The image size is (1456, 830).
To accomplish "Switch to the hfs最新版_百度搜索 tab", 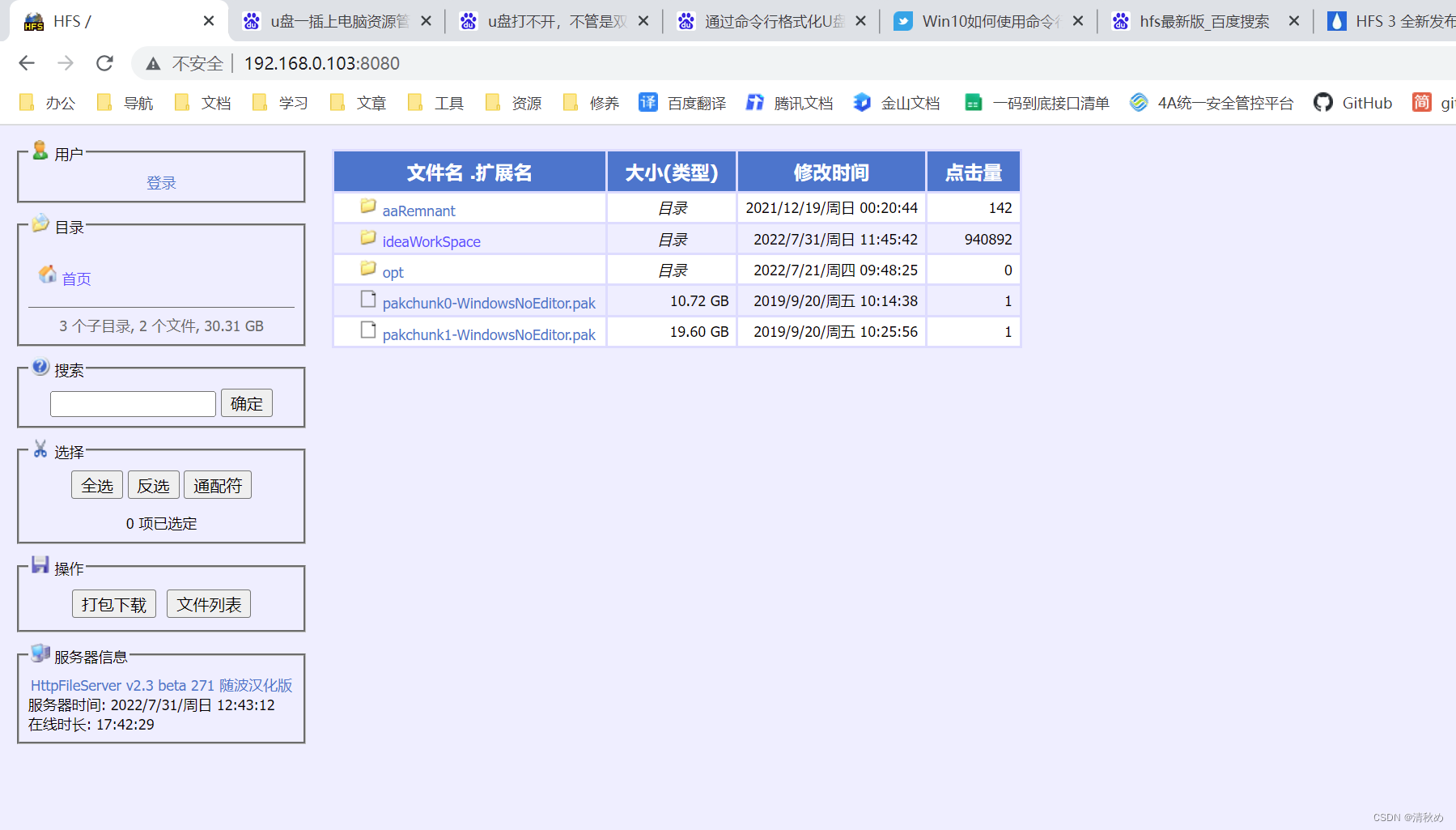I will coord(1203,21).
